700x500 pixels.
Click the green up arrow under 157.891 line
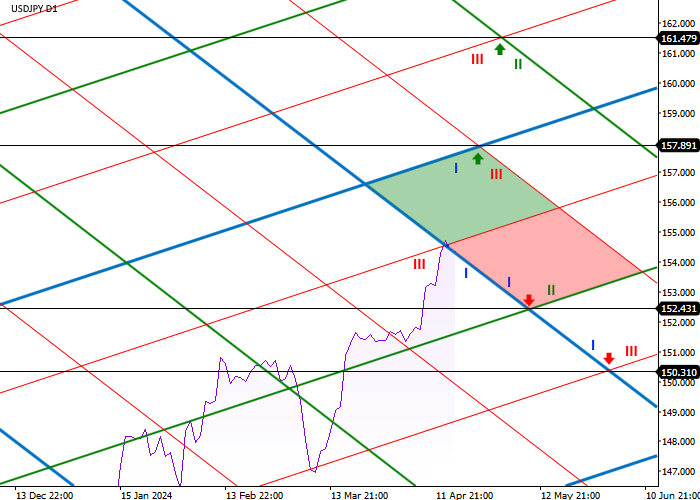(x=478, y=158)
